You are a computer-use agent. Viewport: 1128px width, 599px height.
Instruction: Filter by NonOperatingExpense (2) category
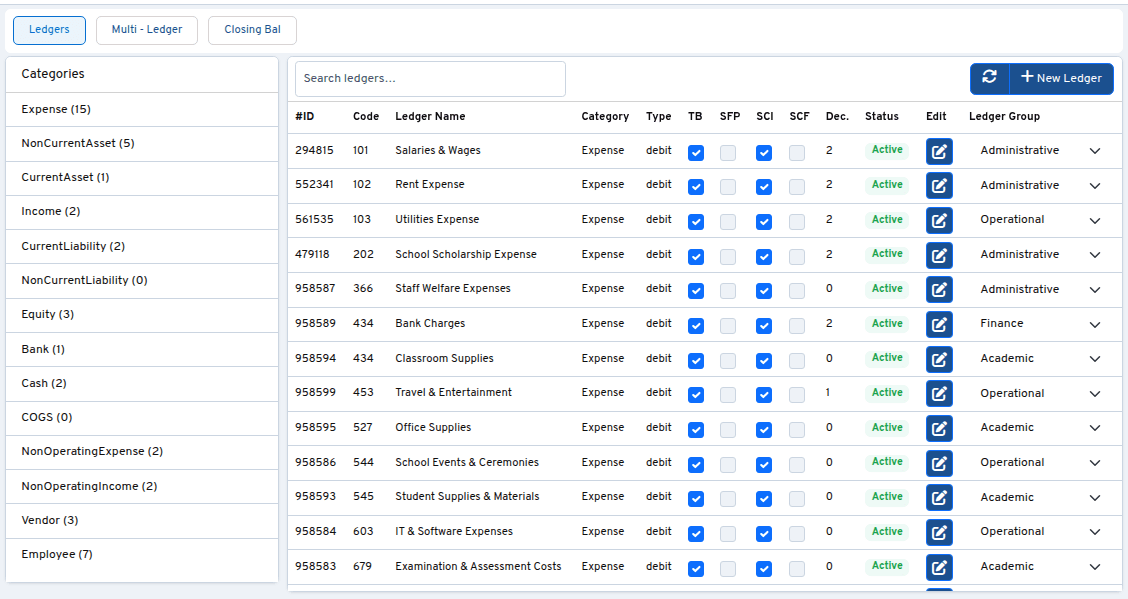click(x=142, y=452)
